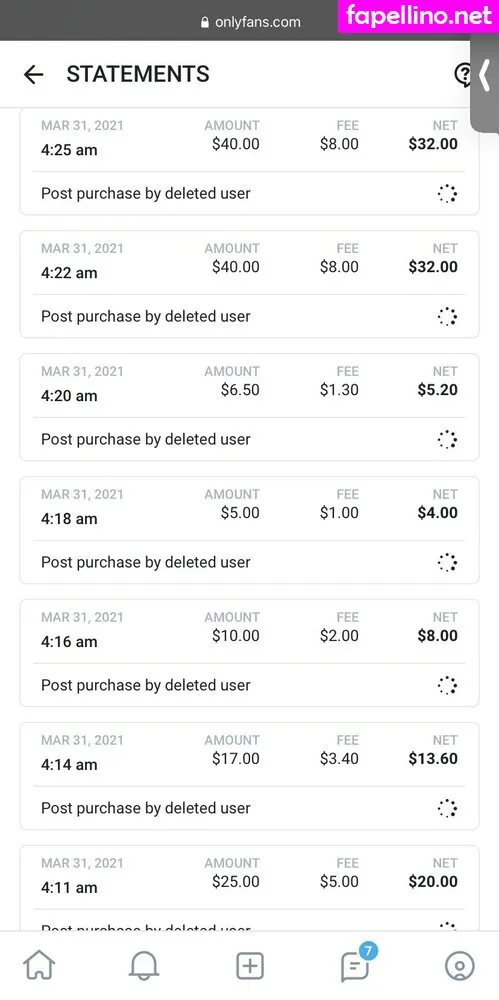Screen dimensions: 499x1000
Task: Open messages icon with 7 badge
Action: click(355, 966)
